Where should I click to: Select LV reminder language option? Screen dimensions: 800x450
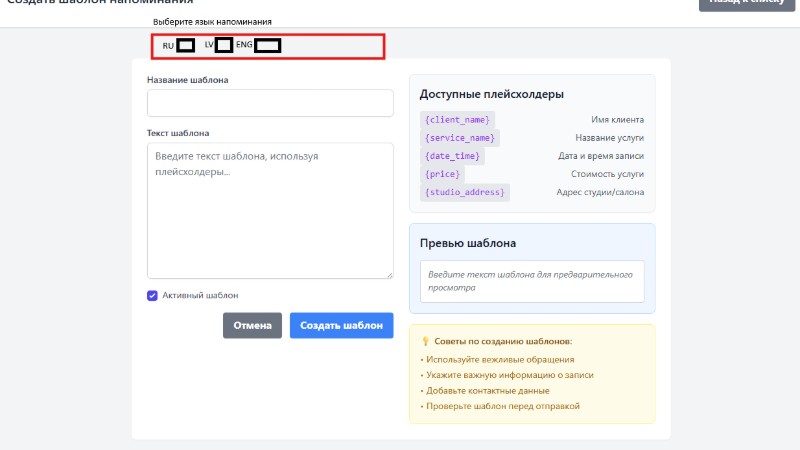[224, 45]
